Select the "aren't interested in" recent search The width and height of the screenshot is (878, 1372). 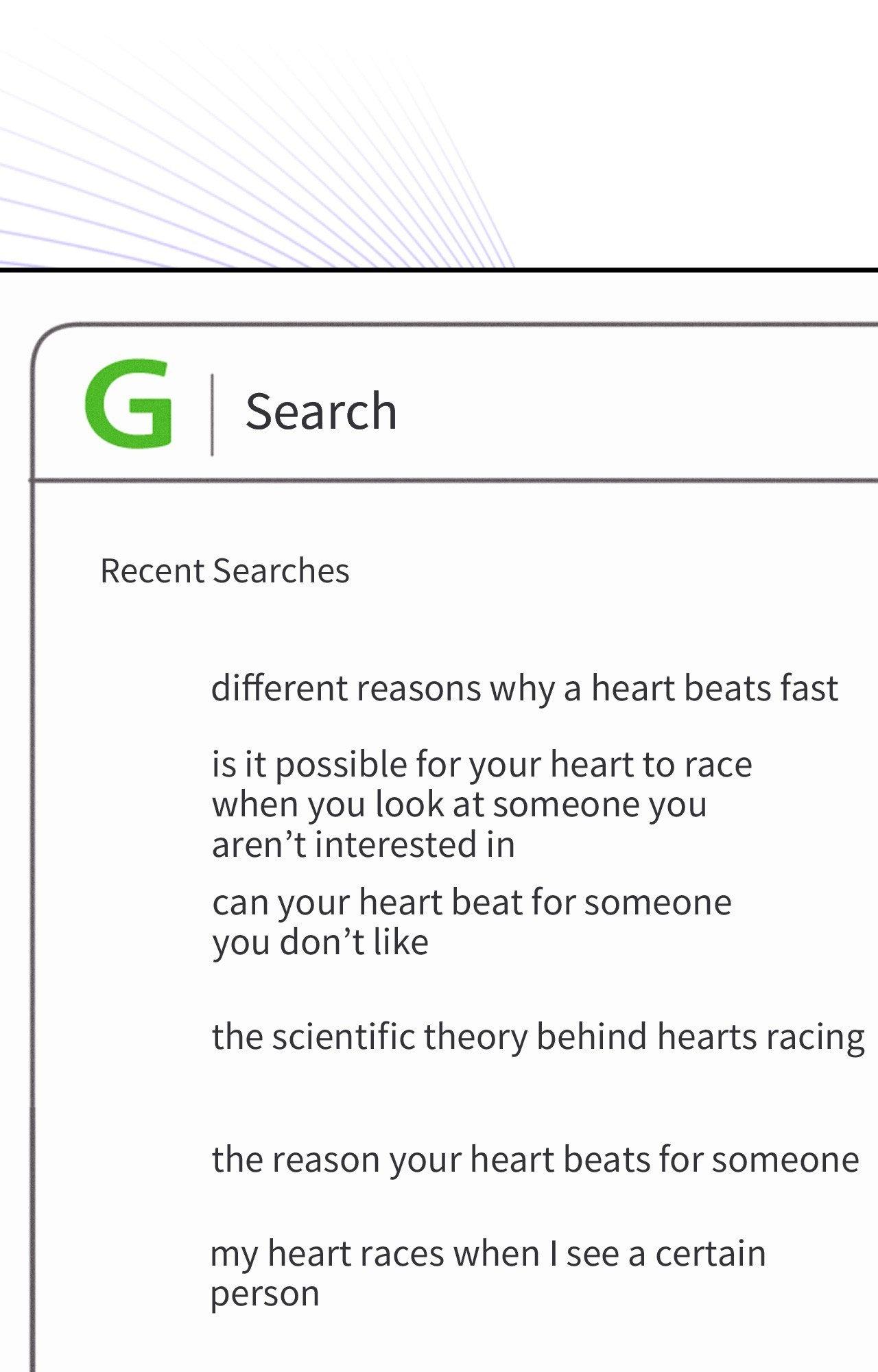pos(364,844)
